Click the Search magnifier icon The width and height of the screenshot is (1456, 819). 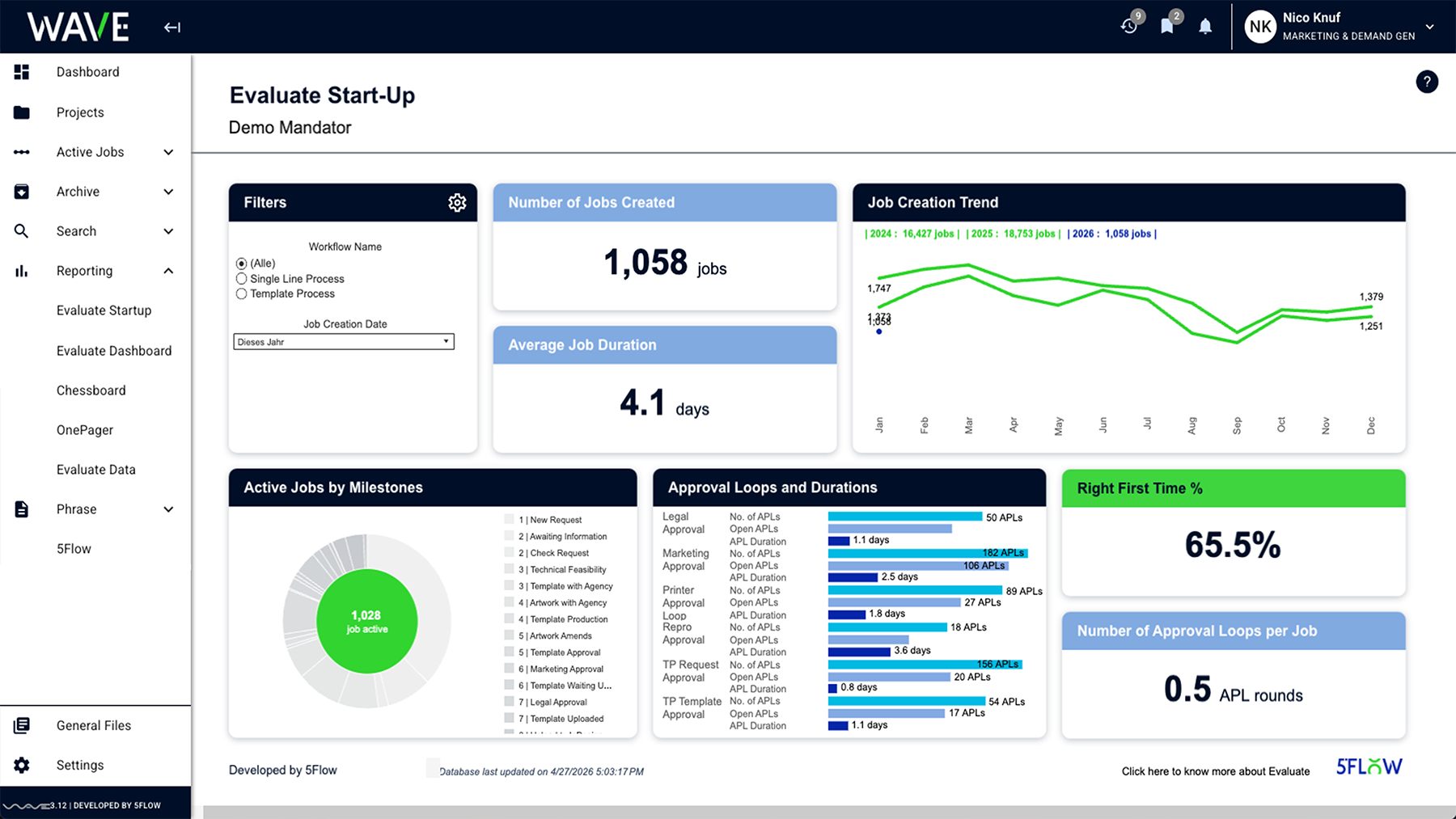(x=22, y=231)
